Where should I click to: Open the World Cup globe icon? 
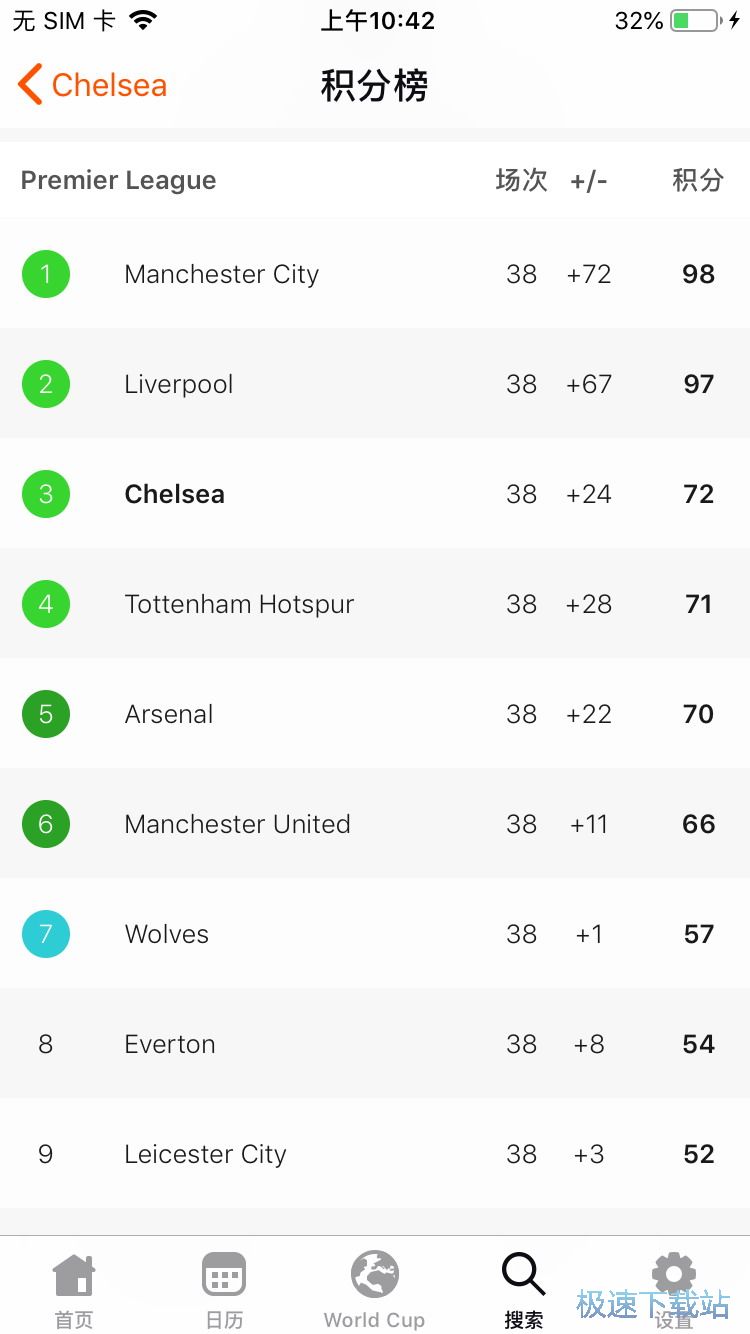coord(375,1275)
